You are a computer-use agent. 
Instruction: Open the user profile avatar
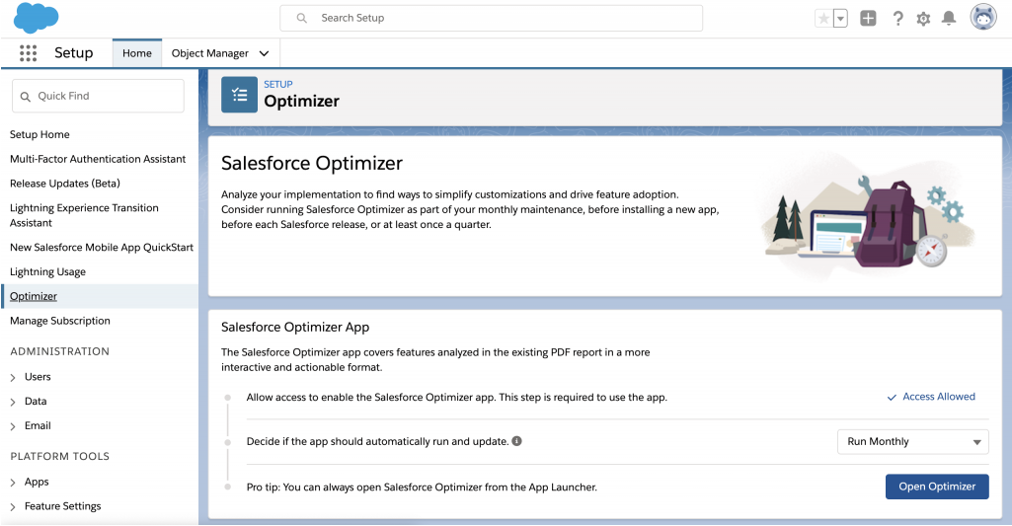tap(983, 17)
